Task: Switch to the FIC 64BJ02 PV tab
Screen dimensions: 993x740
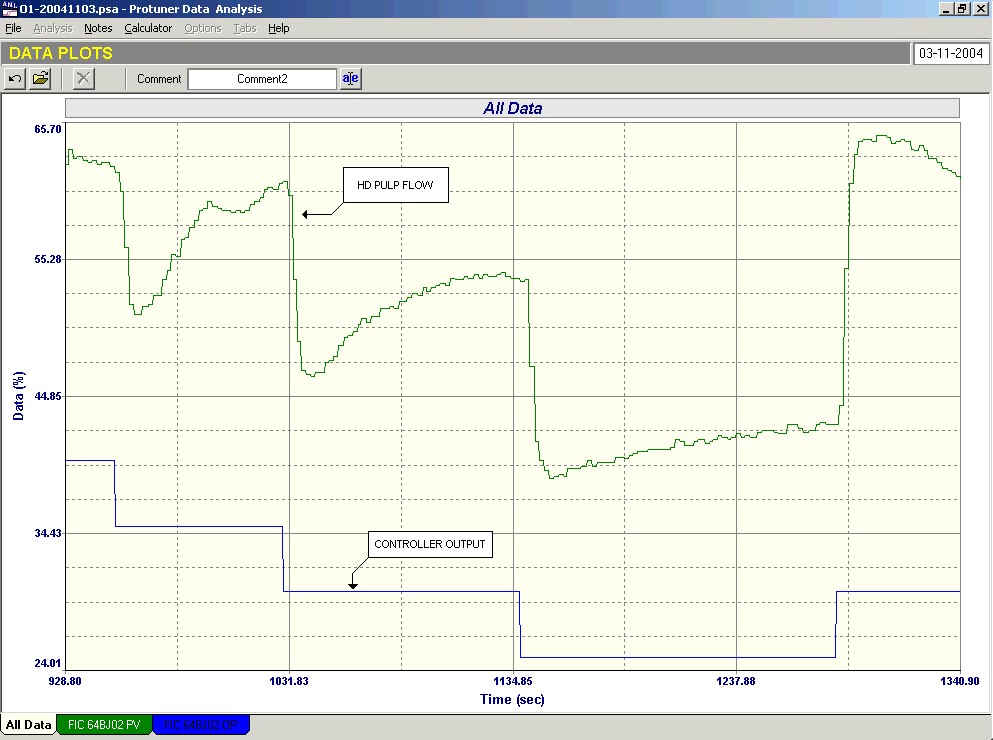Action: coord(104,725)
